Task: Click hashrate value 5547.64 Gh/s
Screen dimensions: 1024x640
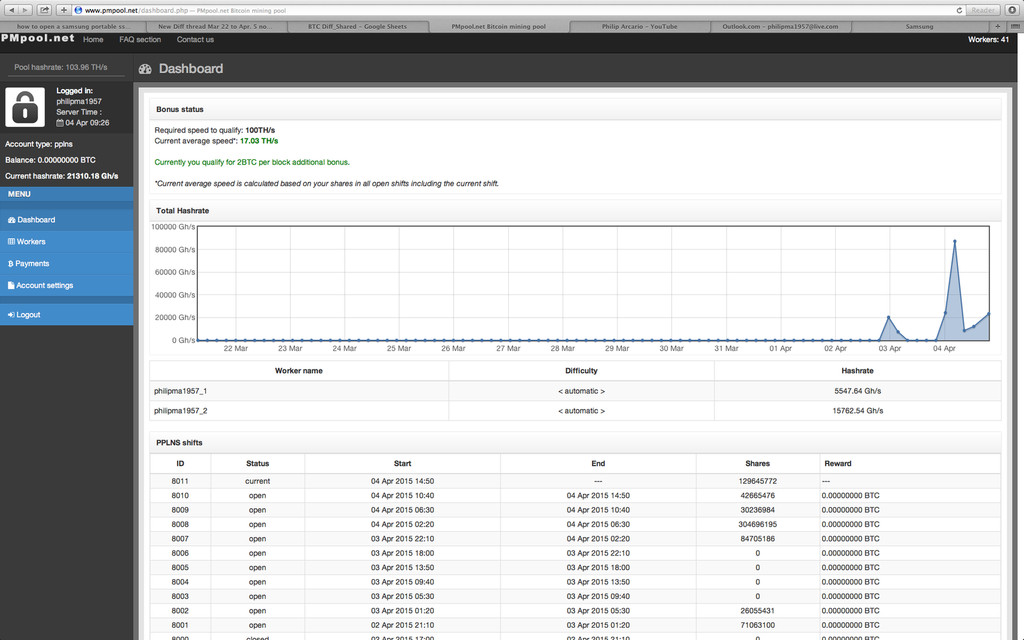Action: [857, 391]
